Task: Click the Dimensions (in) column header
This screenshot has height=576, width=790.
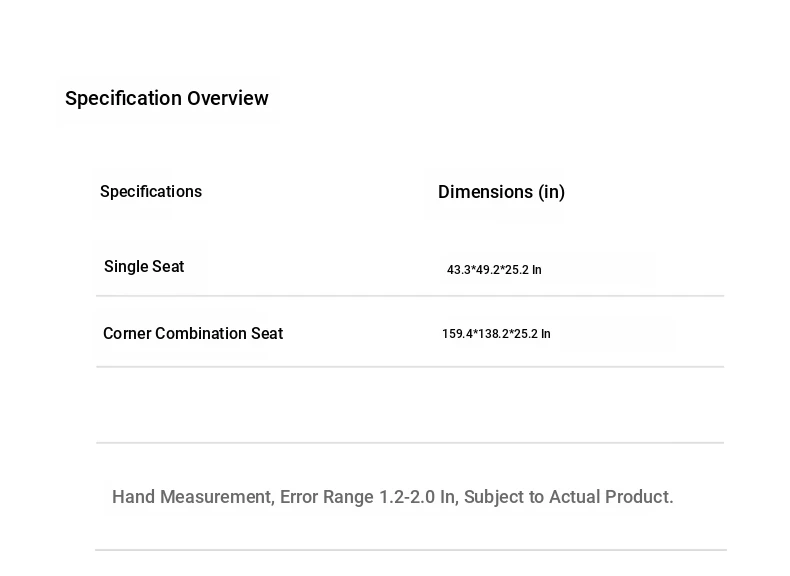Action: (501, 191)
